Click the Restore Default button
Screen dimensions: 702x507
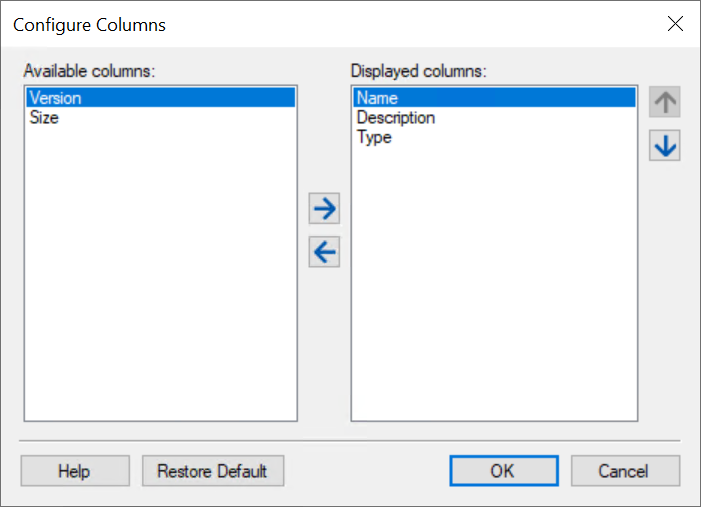coord(212,471)
